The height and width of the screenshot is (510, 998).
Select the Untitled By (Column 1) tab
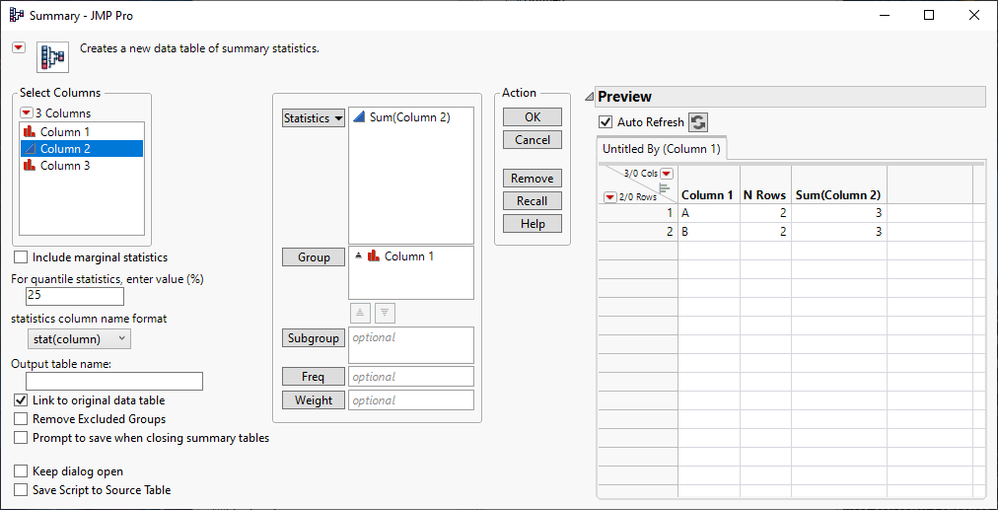tap(662, 149)
